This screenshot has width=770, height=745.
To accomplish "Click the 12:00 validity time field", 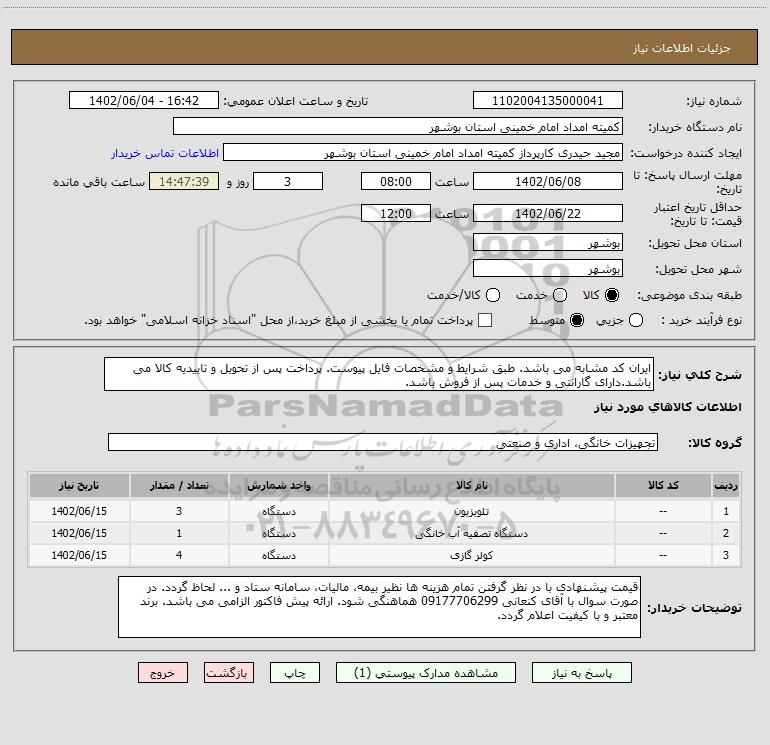I will (396, 214).
